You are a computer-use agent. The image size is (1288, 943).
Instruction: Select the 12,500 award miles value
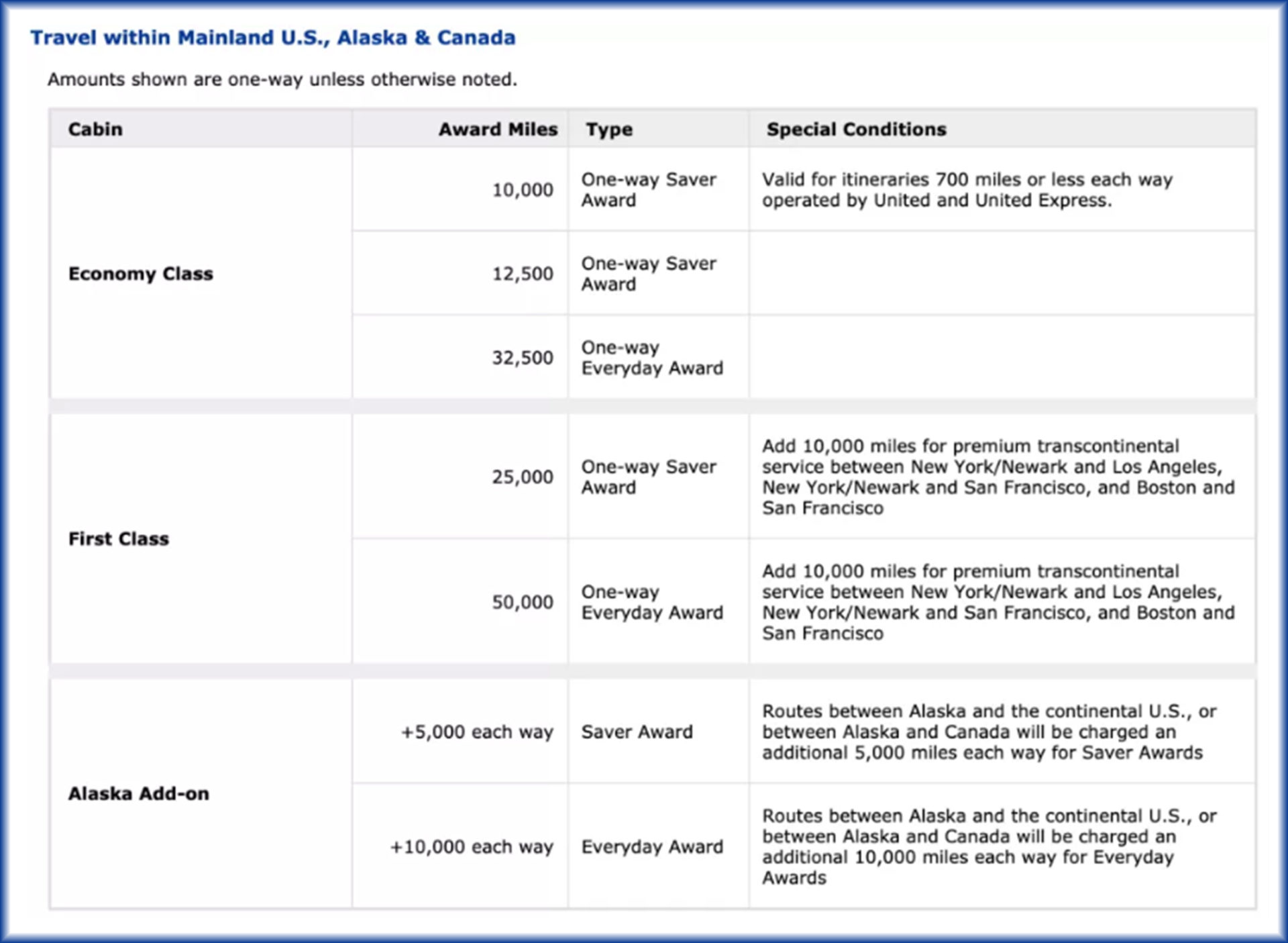point(521,273)
